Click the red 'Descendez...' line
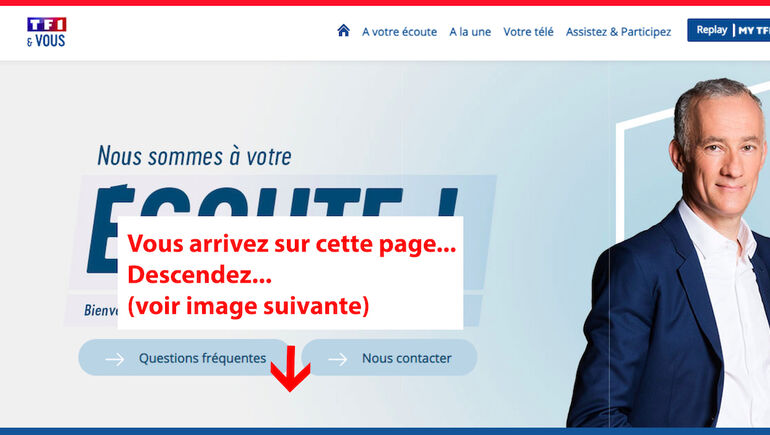 click(199, 275)
